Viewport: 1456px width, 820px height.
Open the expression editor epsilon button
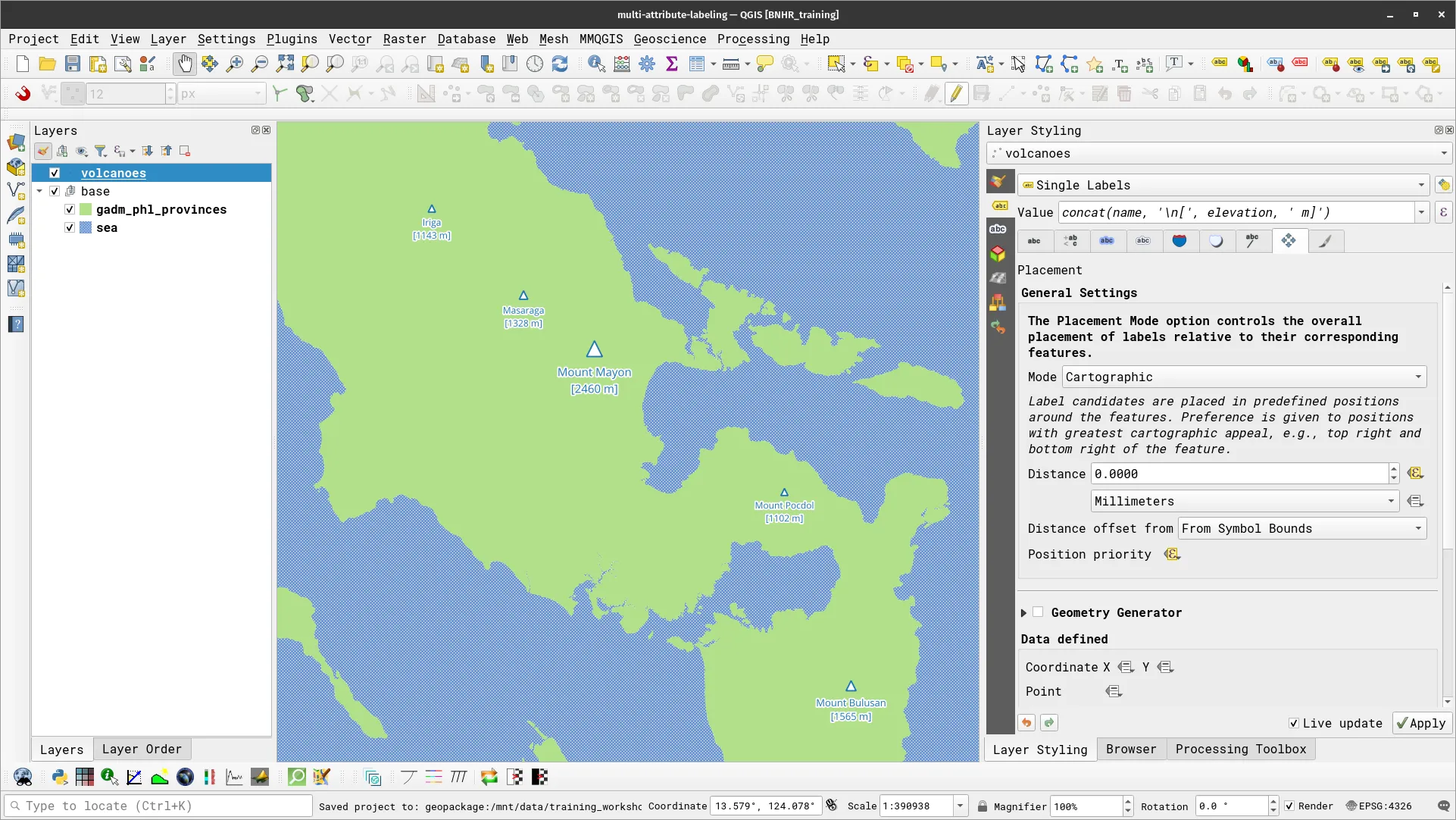(1443, 213)
